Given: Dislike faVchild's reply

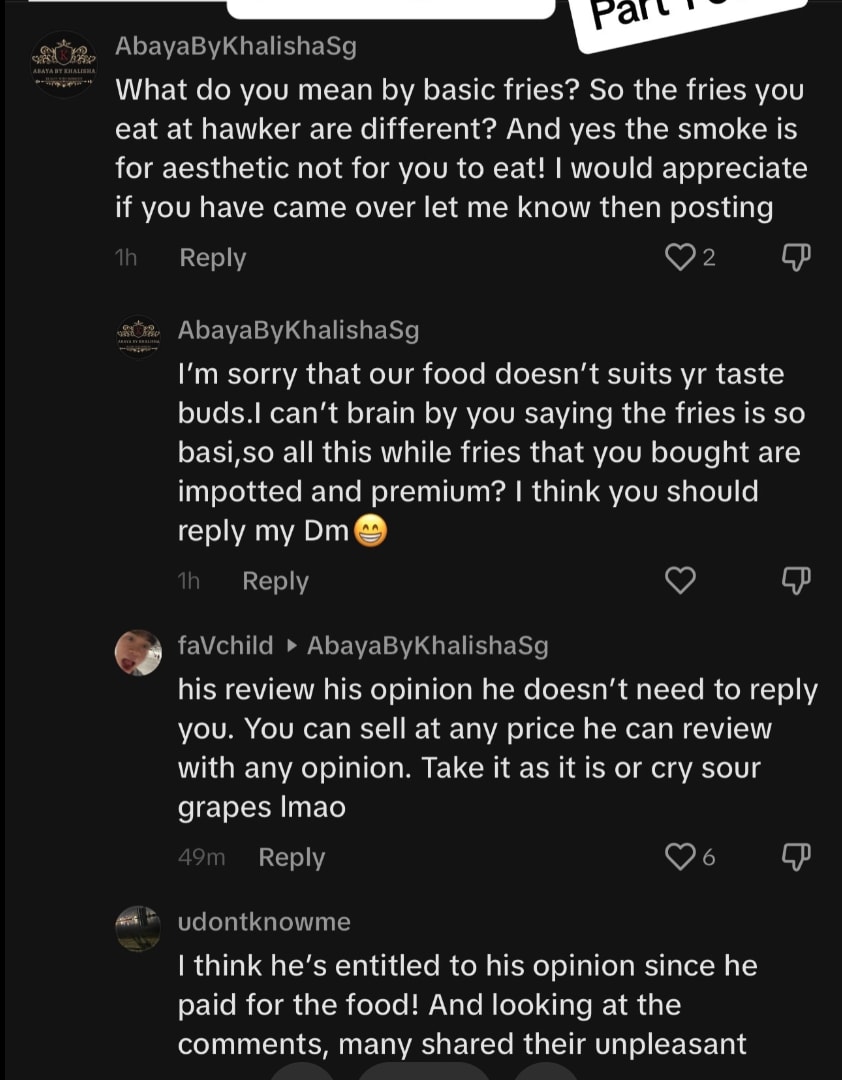Looking at the screenshot, I should click(x=795, y=856).
